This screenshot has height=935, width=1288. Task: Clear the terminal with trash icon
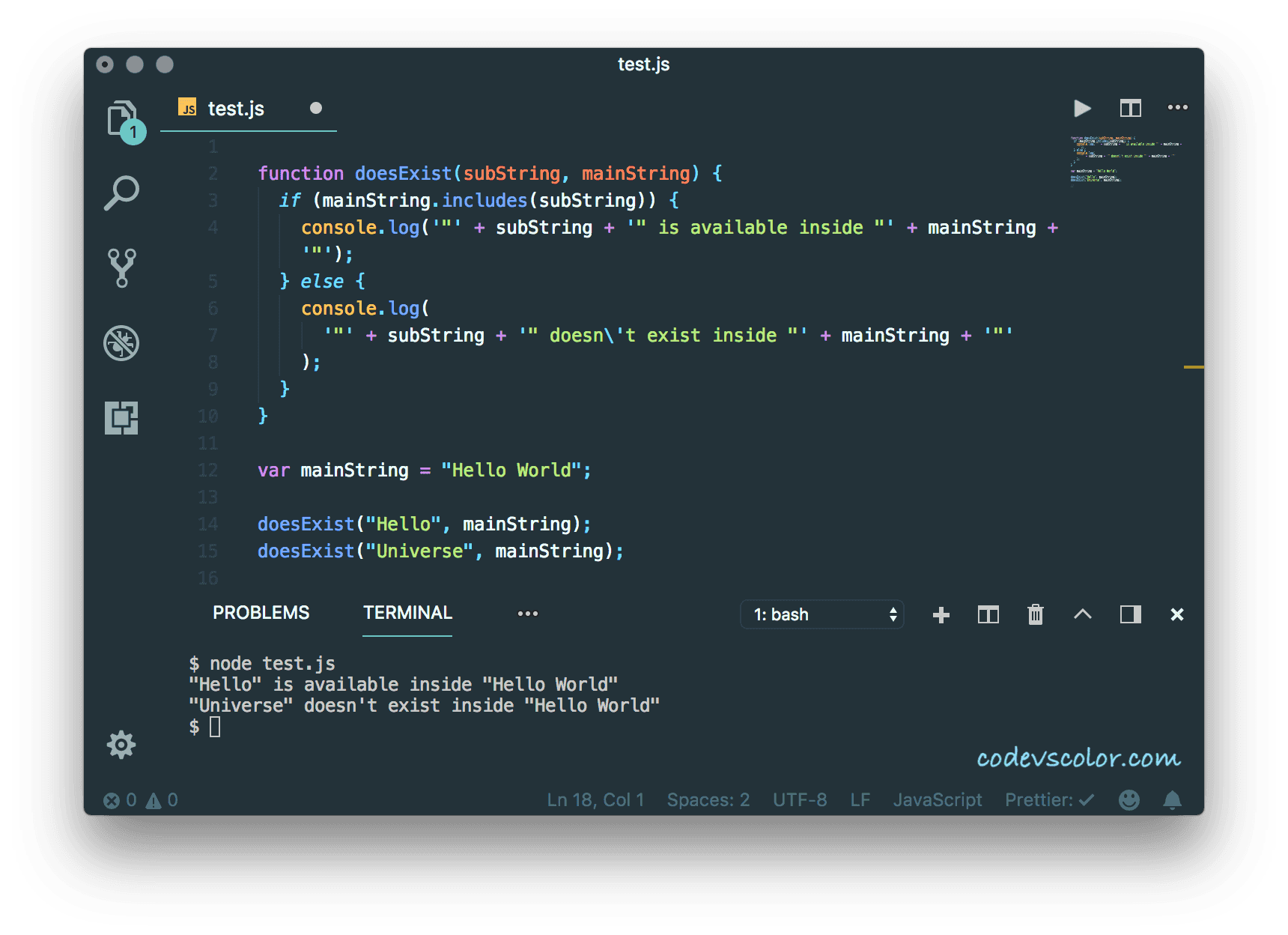[1035, 614]
